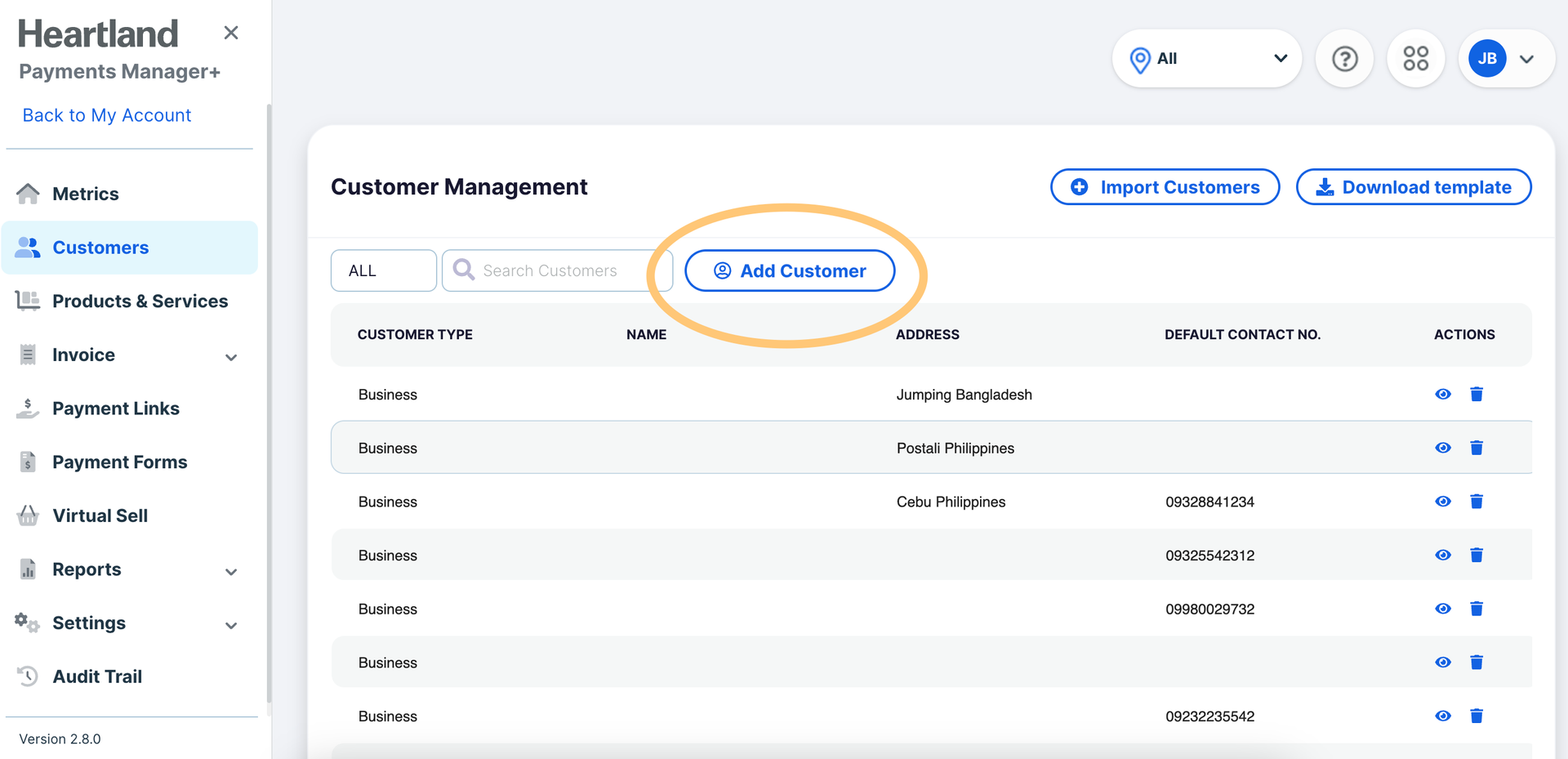Click the location pin icon
Viewport: 1568px width, 759px height.
point(1140,60)
